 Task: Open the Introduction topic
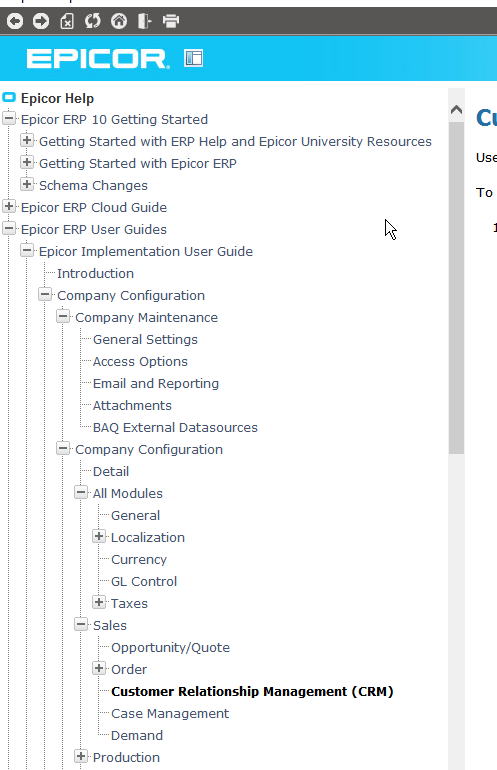coord(95,274)
